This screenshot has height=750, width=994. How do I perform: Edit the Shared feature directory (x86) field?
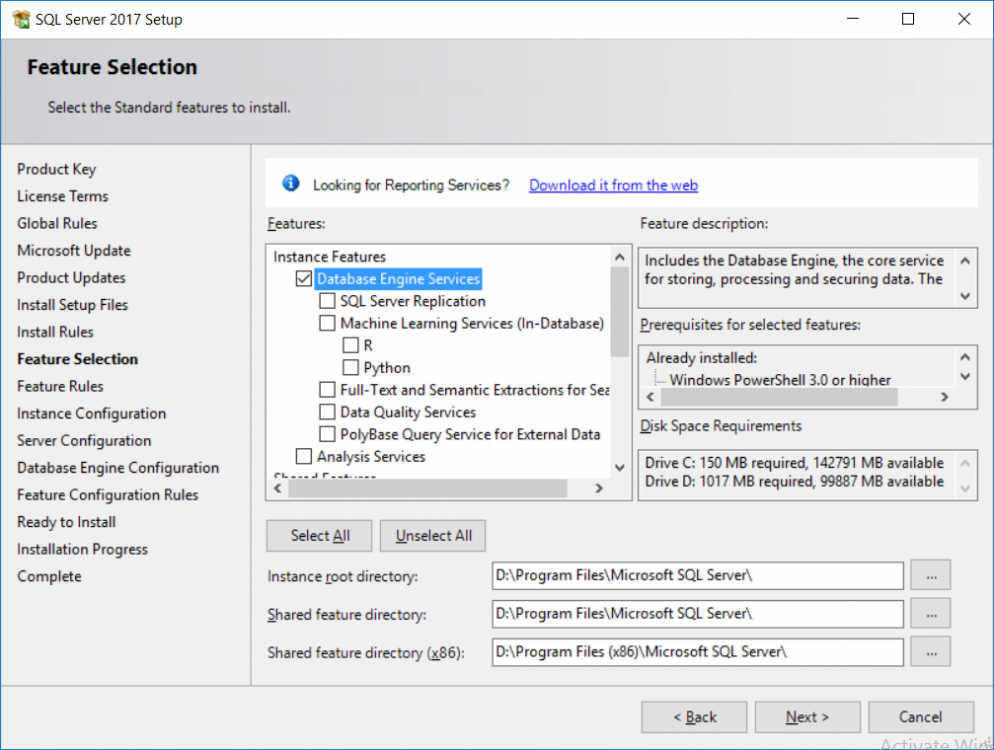click(697, 652)
